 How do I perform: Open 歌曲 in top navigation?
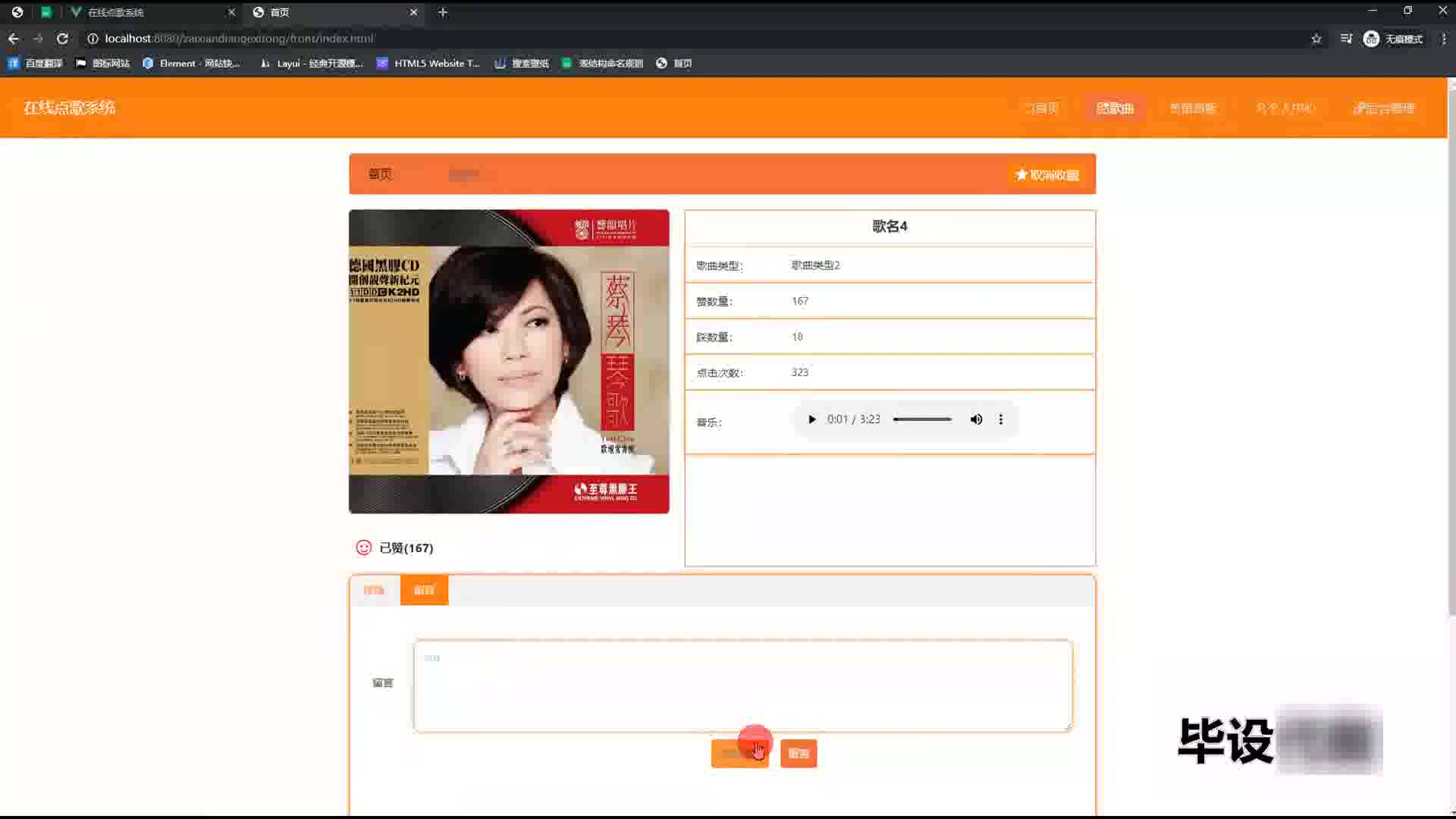(1114, 108)
